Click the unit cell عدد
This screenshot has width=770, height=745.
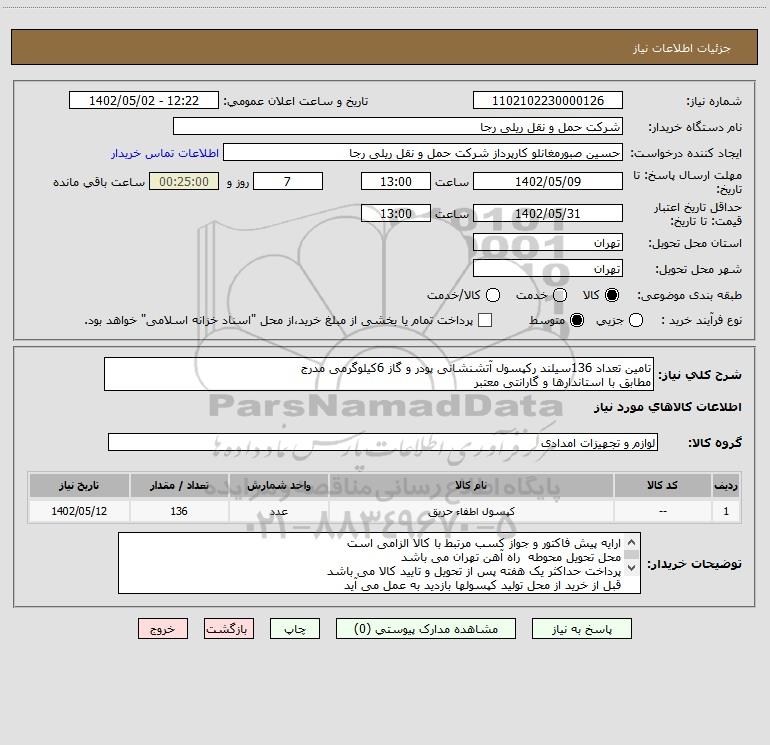point(278,511)
